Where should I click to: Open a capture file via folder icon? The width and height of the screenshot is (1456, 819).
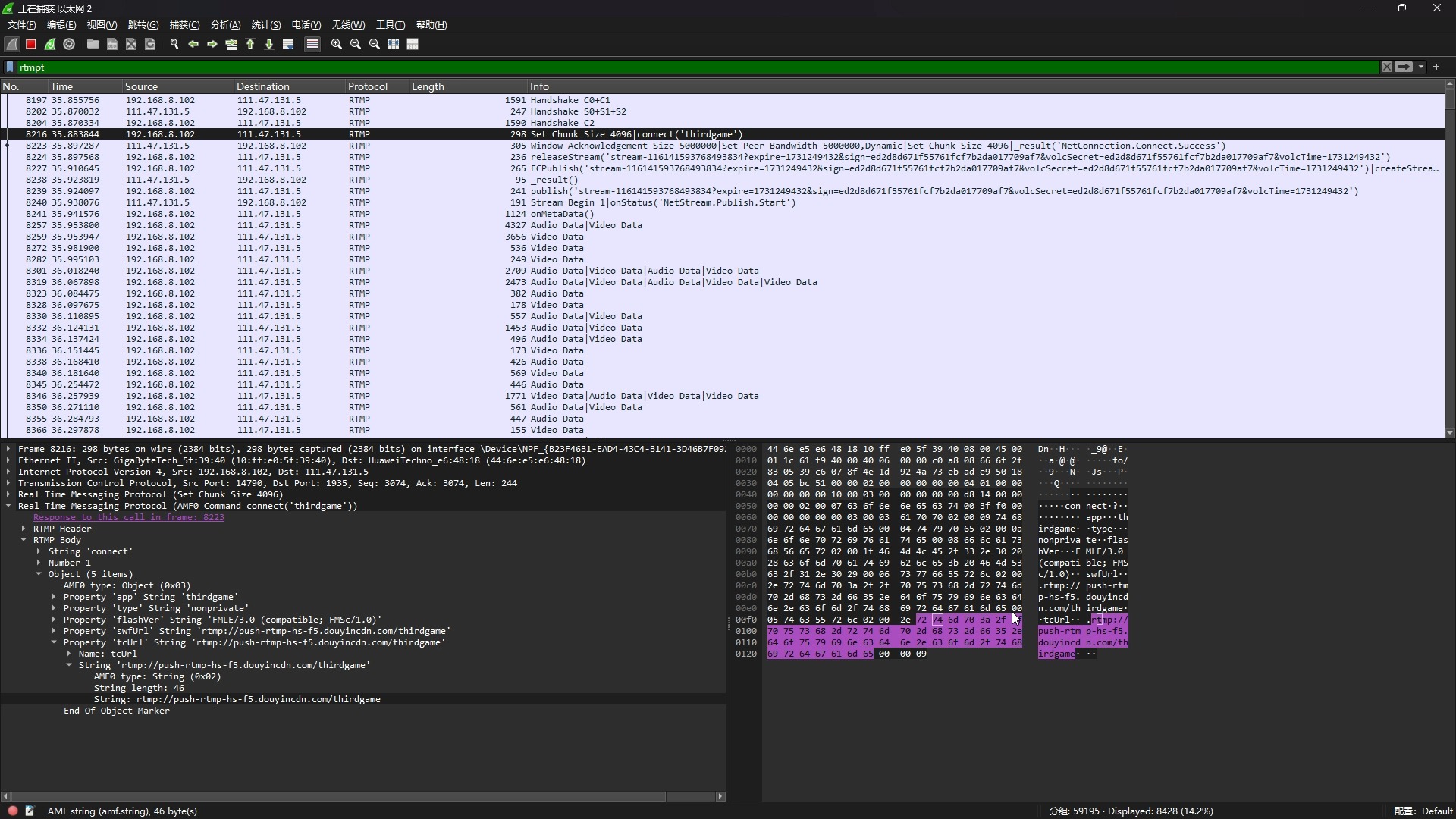pyautogui.click(x=93, y=45)
